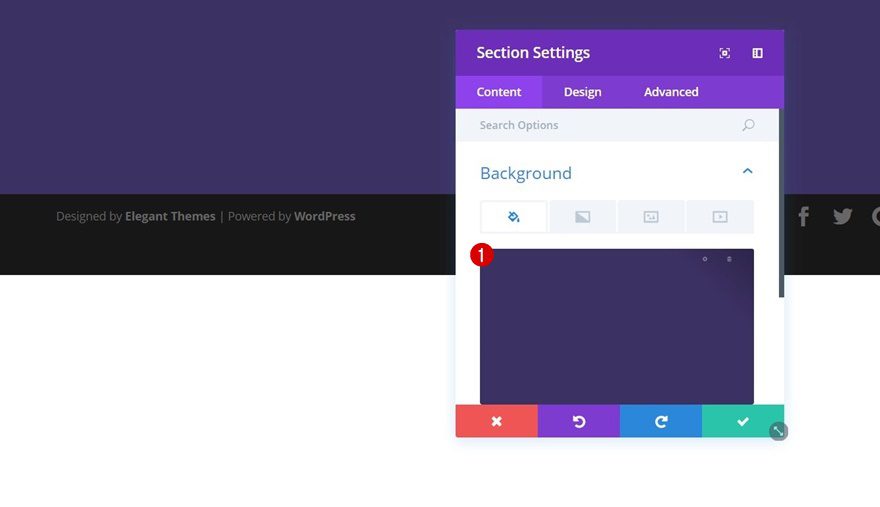Collapse the Background section chevron
Image resolution: width=880 pixels, height=507 pixels.
click(x=748, y=171)
